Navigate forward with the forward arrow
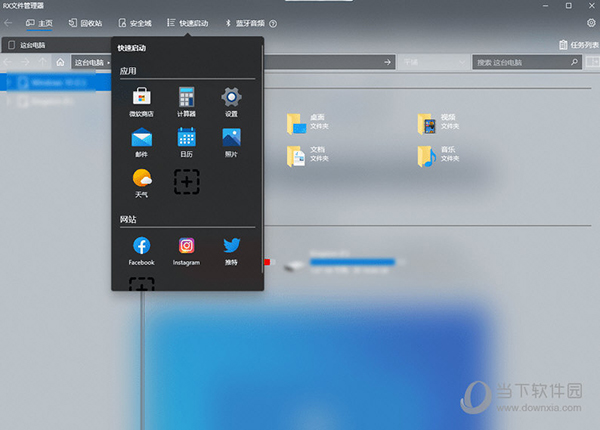Screen dimensions: 600x430 click(25, 62)
